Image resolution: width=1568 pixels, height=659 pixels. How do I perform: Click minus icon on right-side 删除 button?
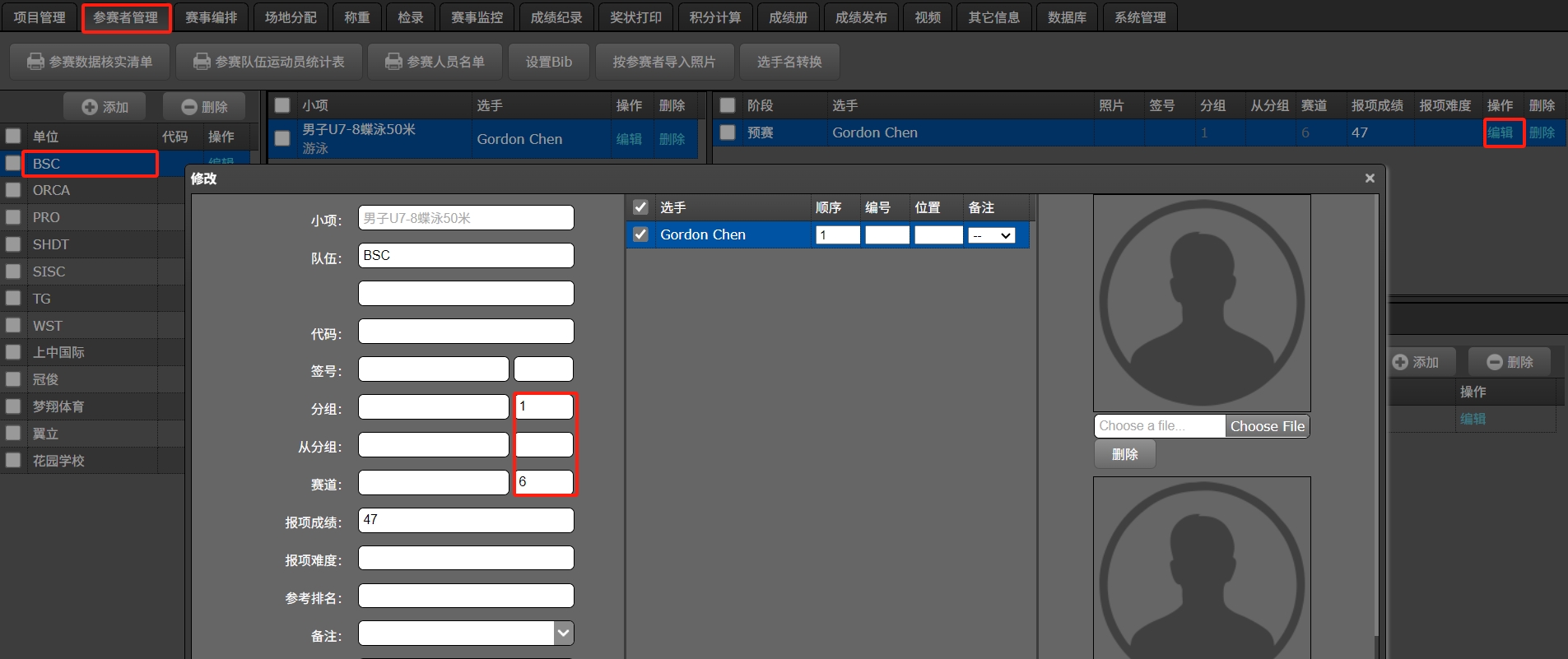1495,362
